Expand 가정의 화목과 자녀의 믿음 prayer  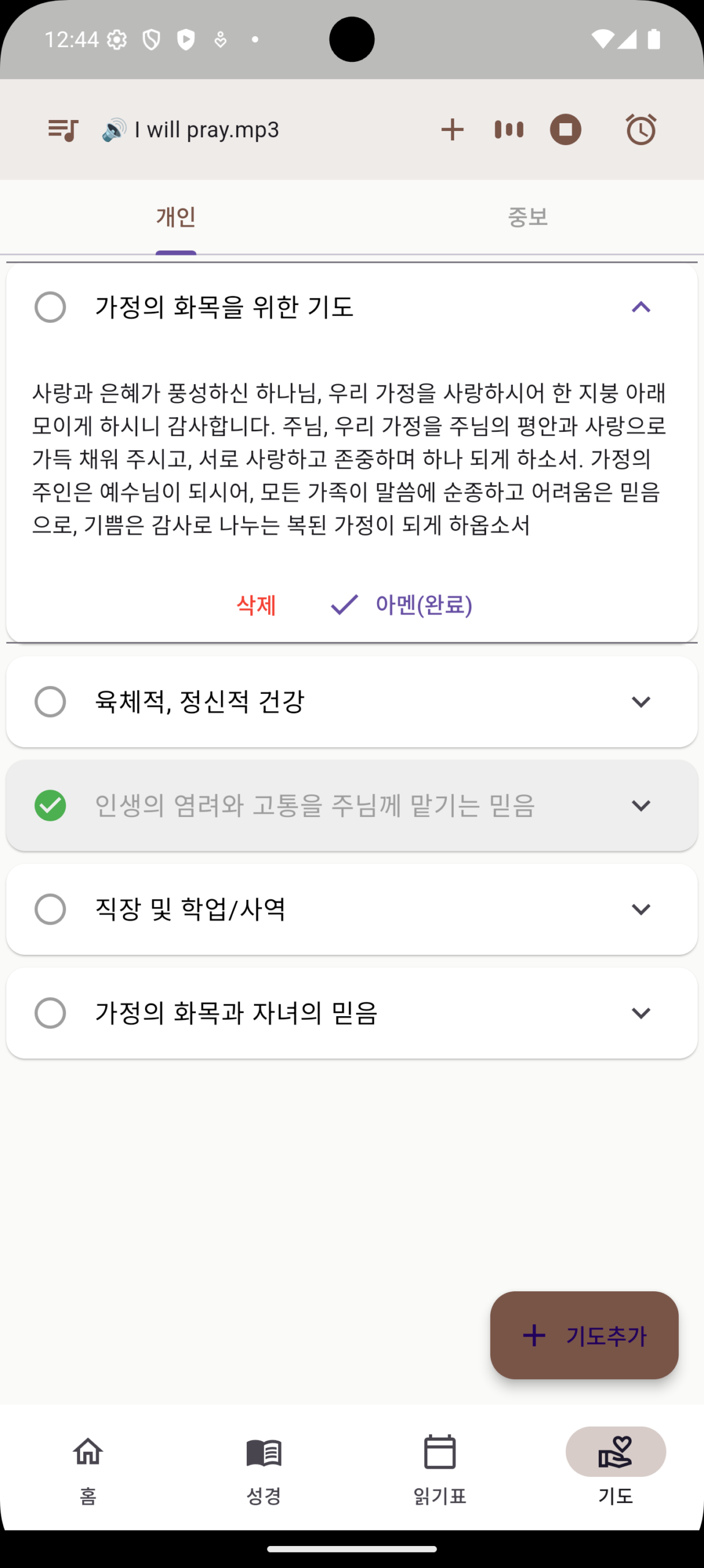(640, 1013)
